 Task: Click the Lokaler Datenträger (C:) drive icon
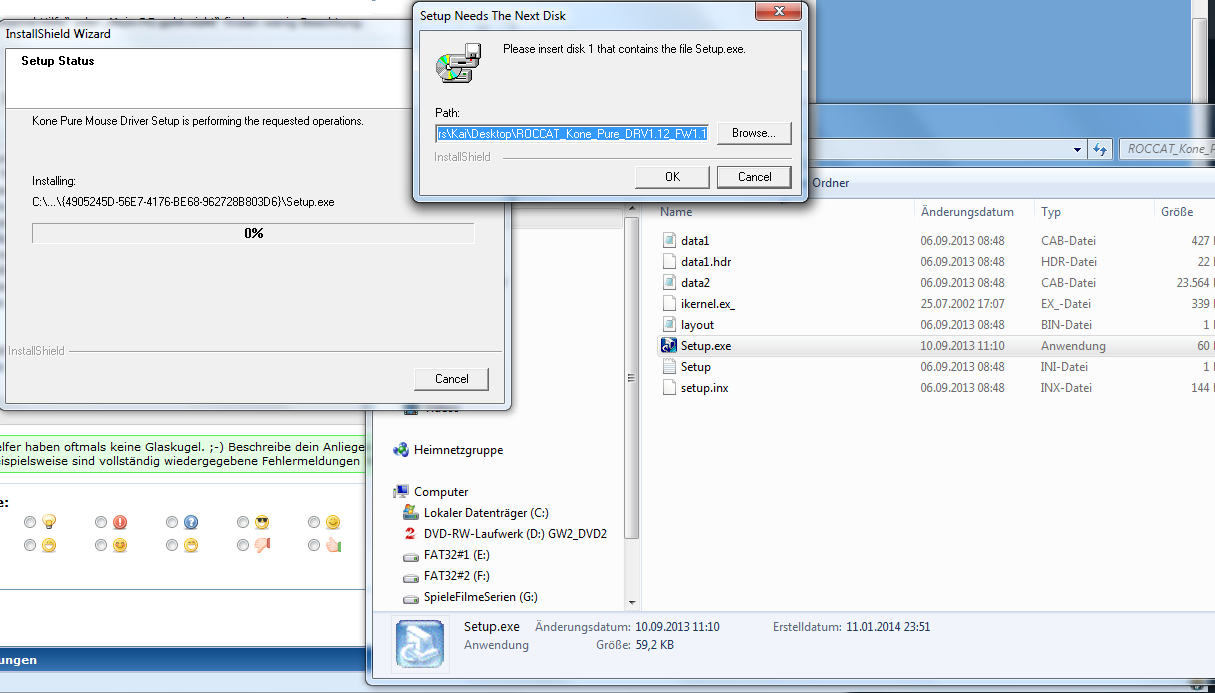tap(410, 512)
